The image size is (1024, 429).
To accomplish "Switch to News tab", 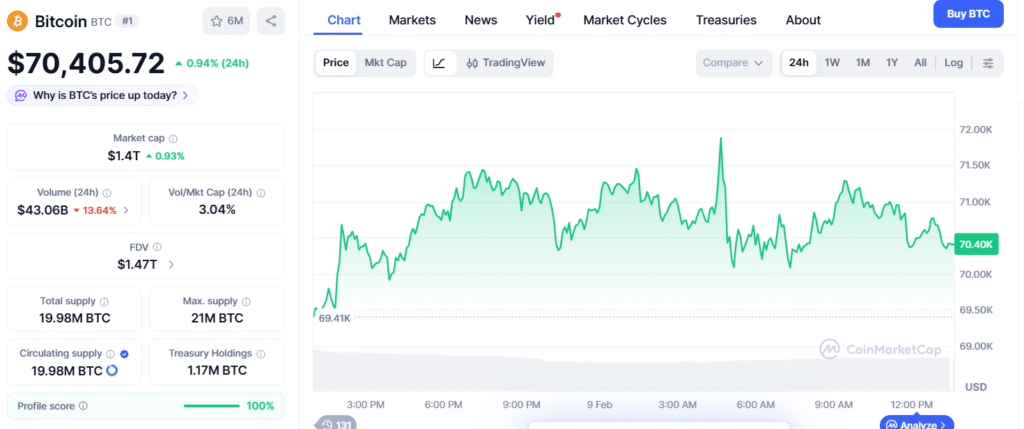I will point(481,20).
